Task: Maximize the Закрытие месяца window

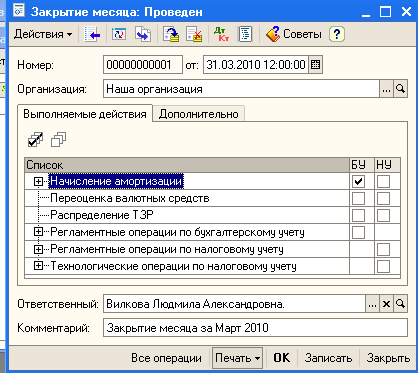Action: pos(385,12)
